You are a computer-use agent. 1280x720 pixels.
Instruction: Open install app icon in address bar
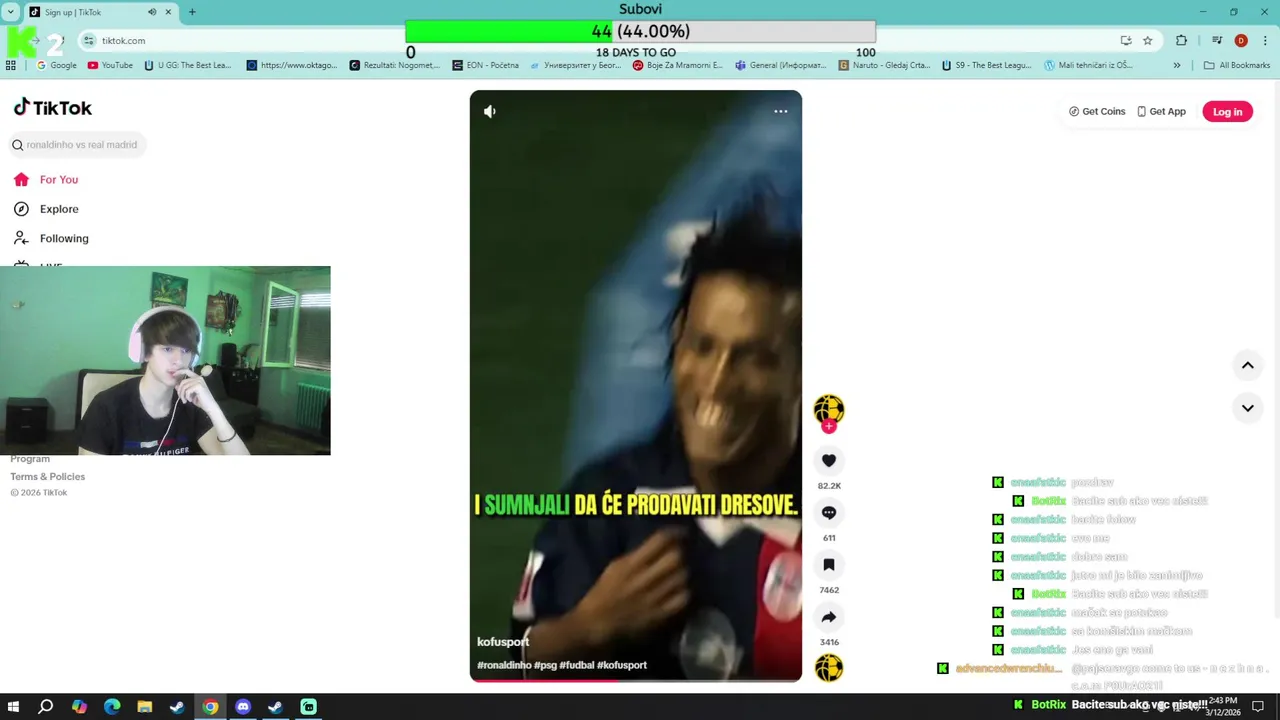1126,41
